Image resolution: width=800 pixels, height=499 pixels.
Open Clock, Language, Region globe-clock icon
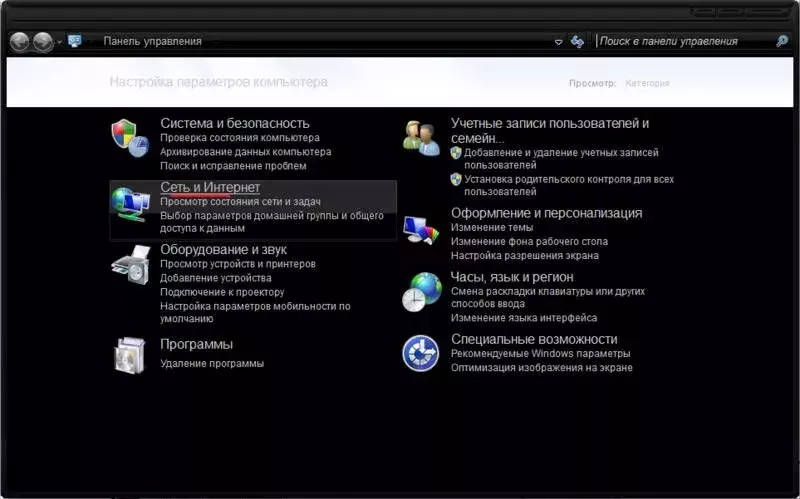pos(421,292)
